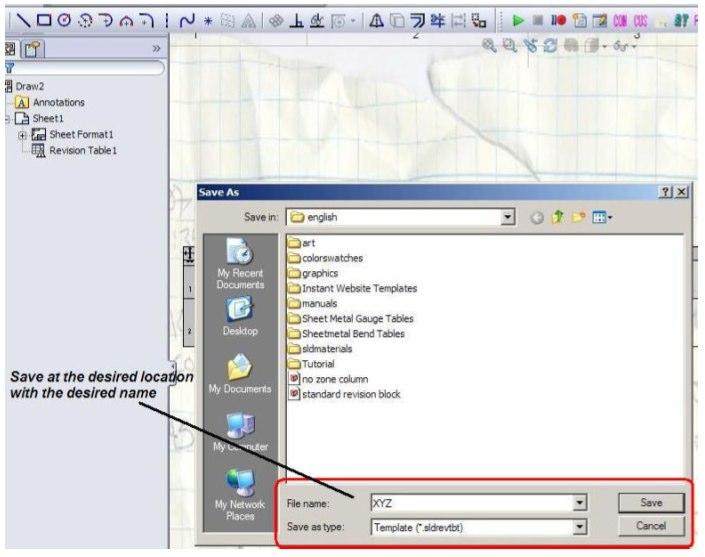The image size is (705, 557).
Task: Open My Recent Documents shortcut
Action: pyautogui.click(x=240, y=264)
